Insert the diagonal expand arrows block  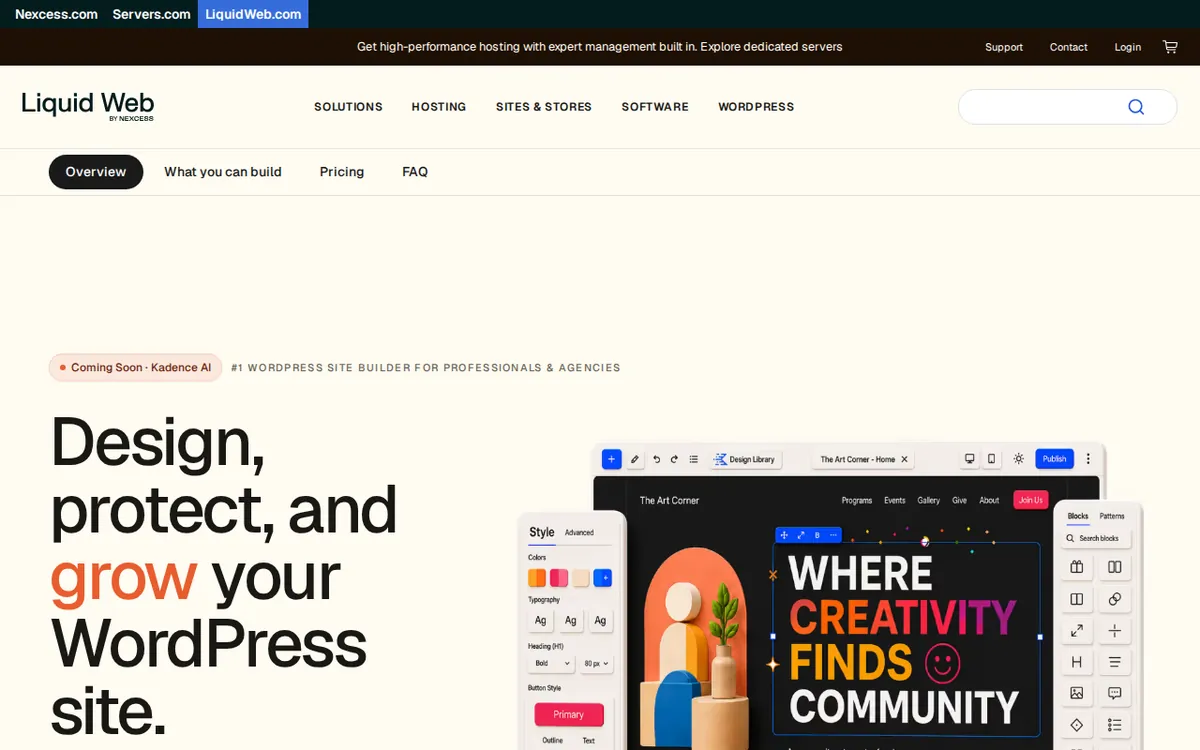pos(1077,631)
